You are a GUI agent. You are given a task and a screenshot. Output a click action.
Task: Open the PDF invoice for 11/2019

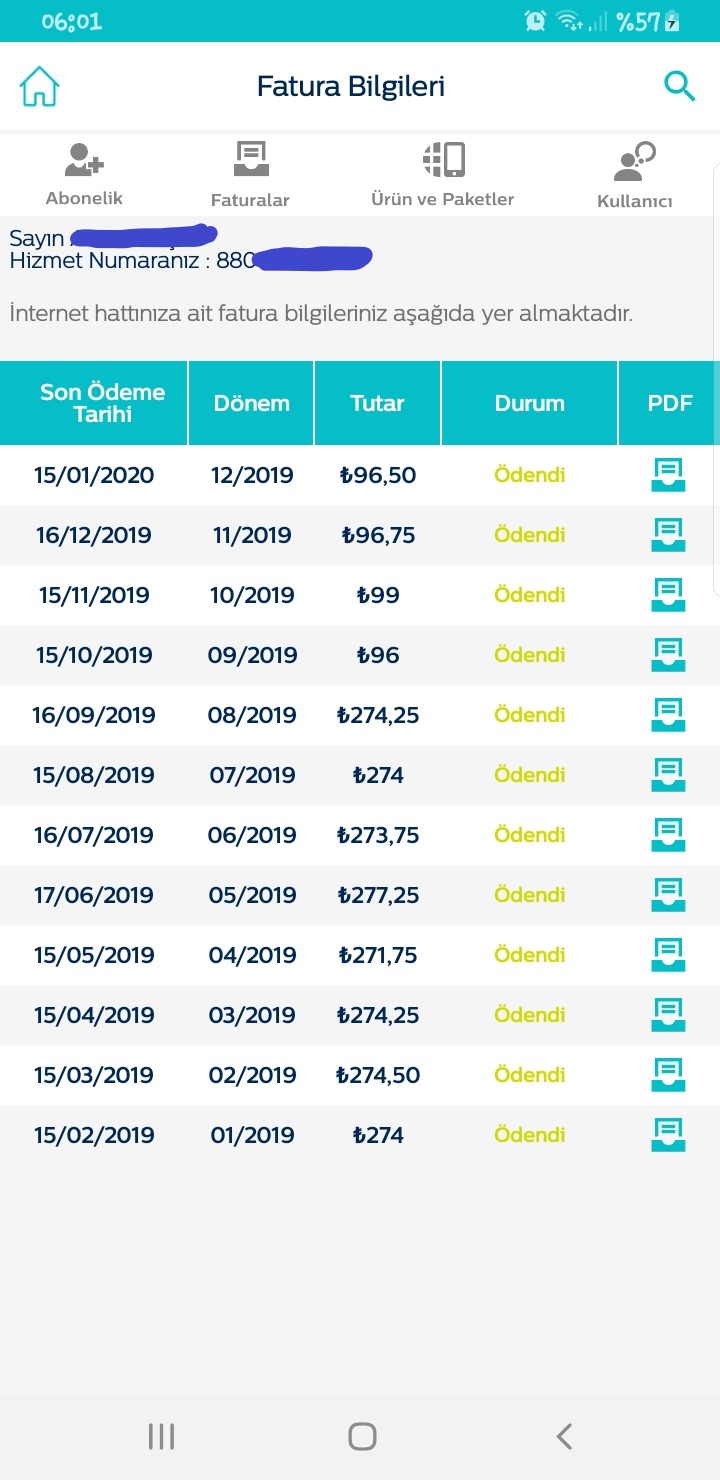point(668,535)
